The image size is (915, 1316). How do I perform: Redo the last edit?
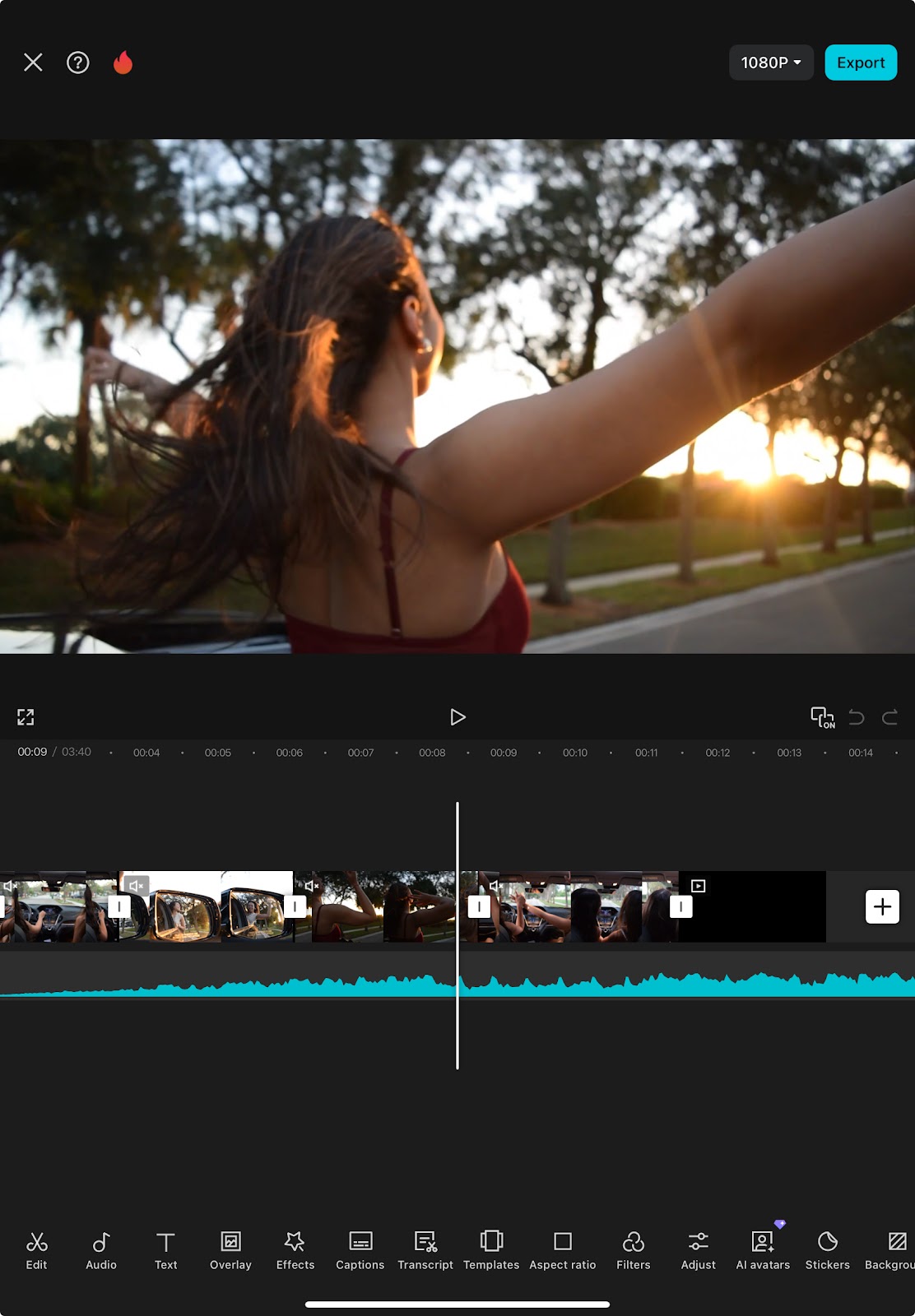point(889,717)
